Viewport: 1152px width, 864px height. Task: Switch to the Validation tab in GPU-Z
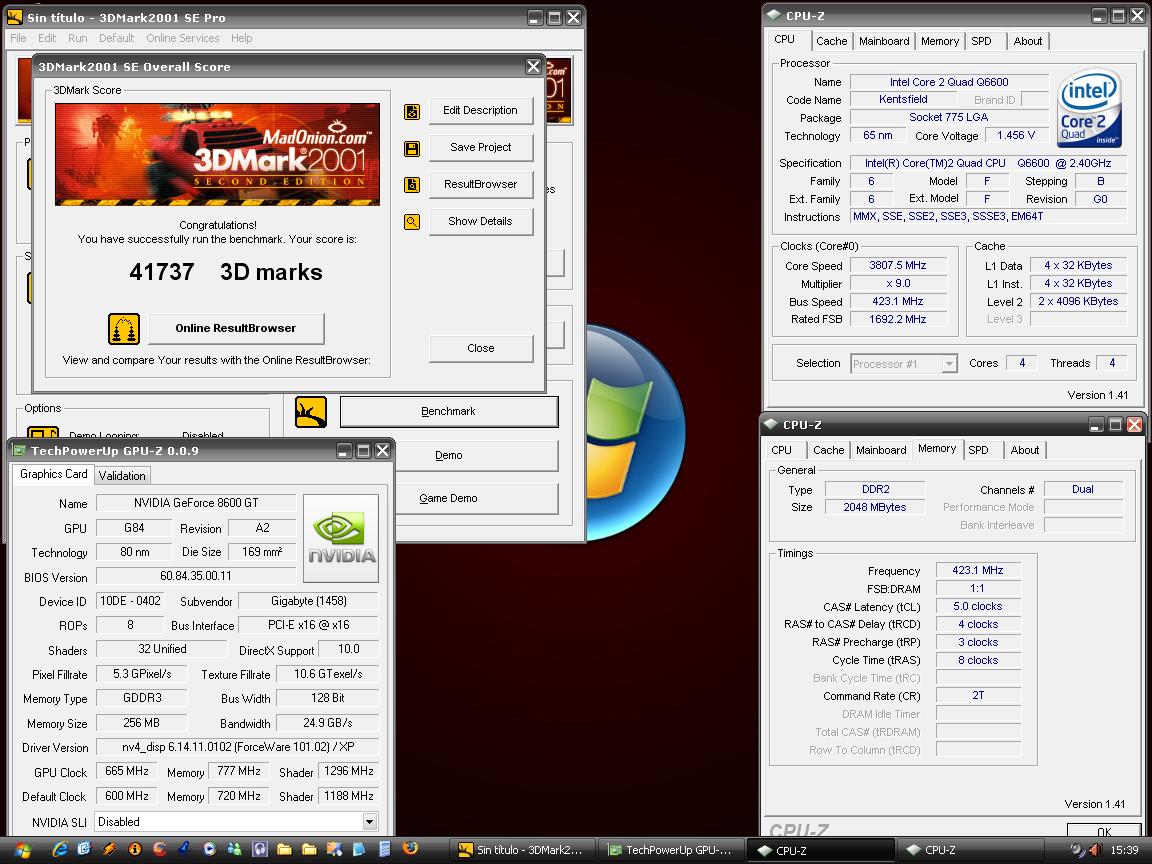point(122,475)
